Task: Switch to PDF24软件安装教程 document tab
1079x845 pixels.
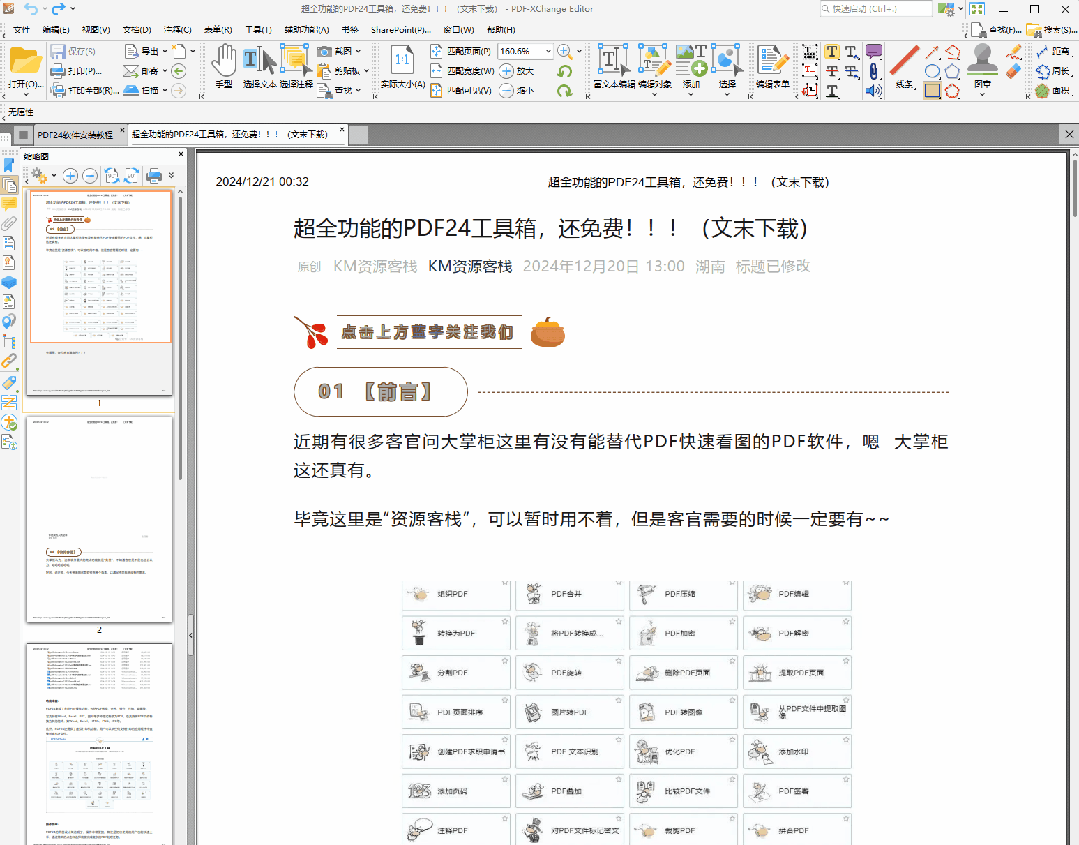Action: click(75, 135)
